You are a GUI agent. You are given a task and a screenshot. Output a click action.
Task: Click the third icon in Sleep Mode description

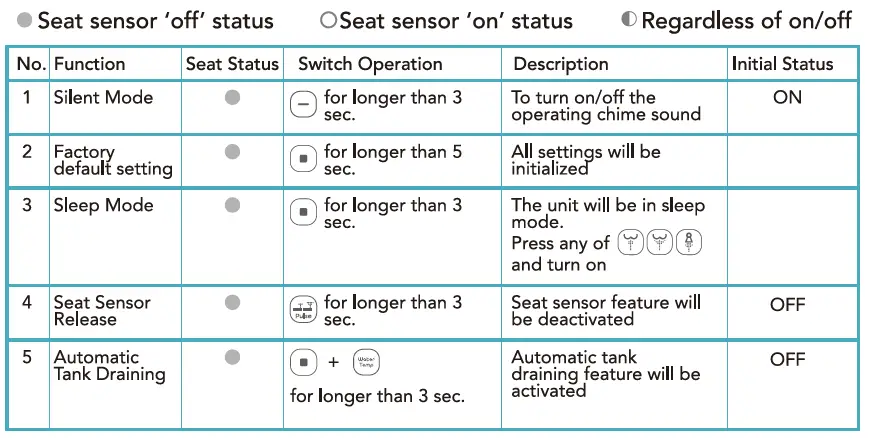[x=690, y=243]
